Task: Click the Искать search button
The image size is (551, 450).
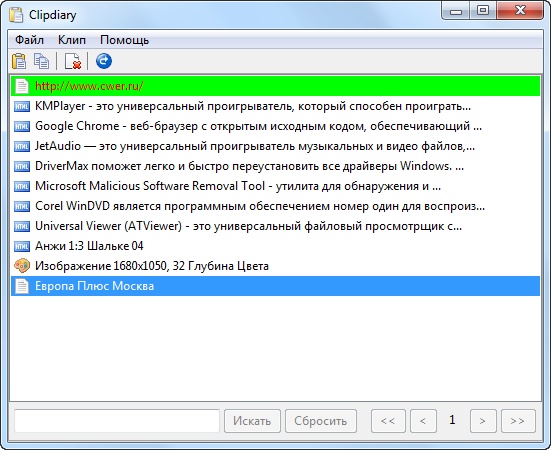Action: (x=252, y=421)
